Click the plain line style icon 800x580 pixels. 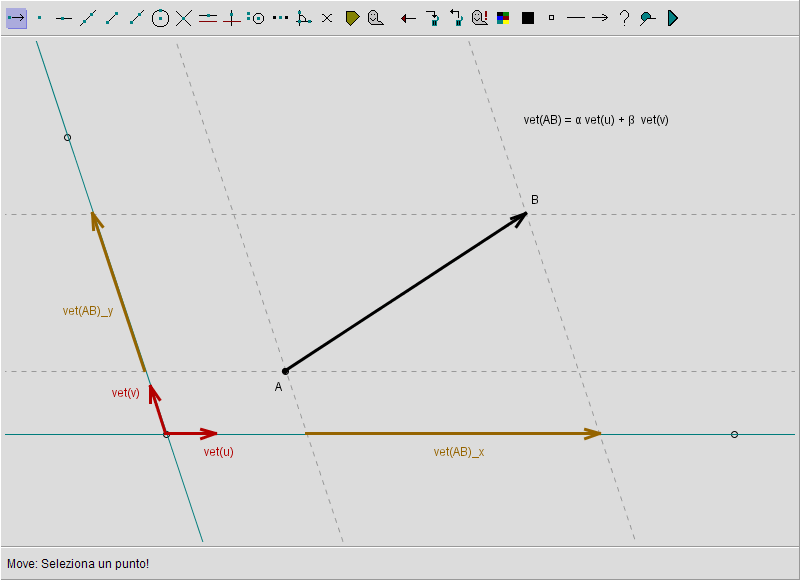click(576, 18)
